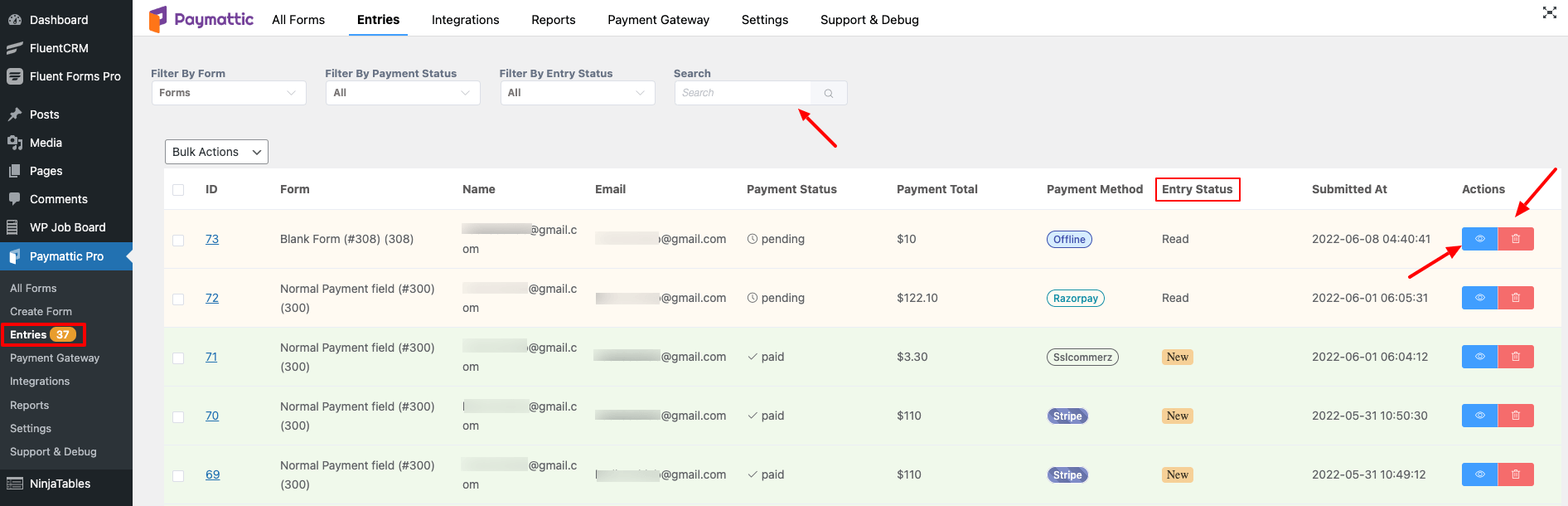Screen dimensions: 1568x506
Task: Click the search magnifier icon button
Action: tap(829, 93)
